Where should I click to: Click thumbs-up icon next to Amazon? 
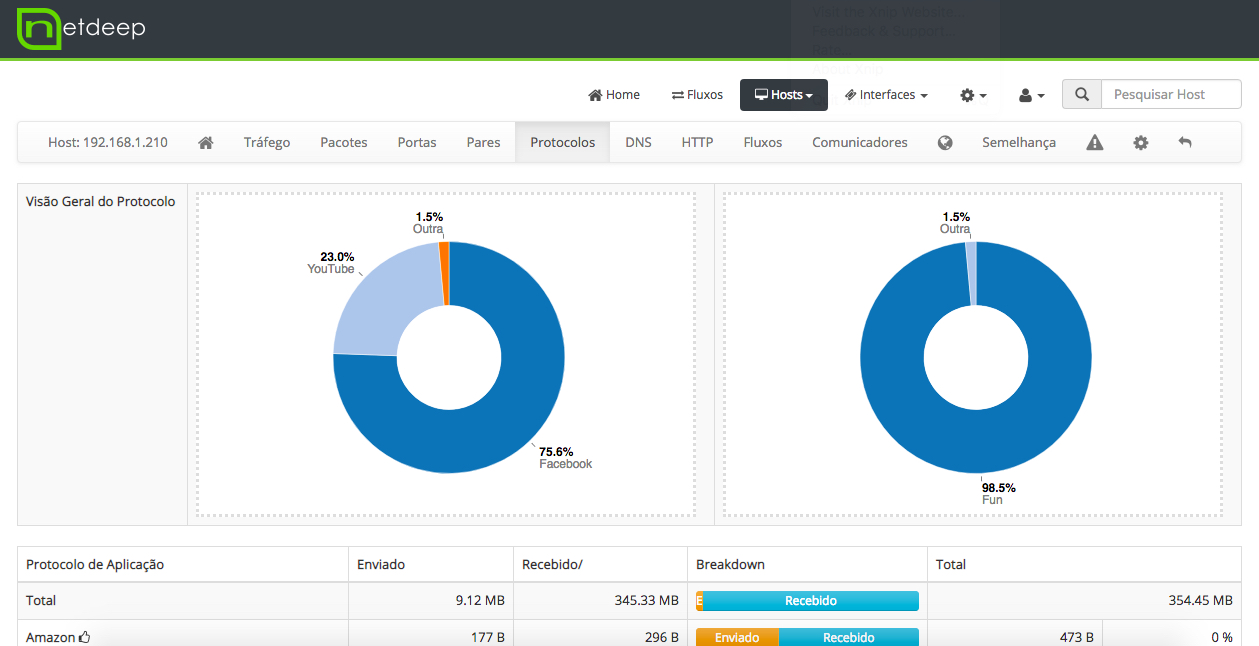[85, 637]
